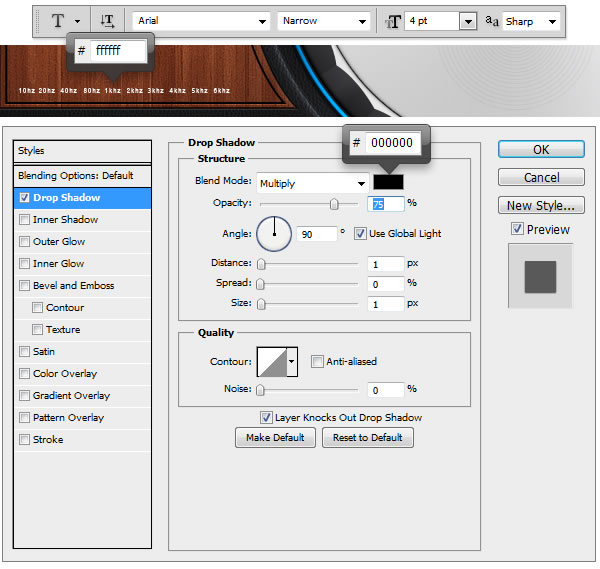The width and height of the screenshot is (600, 569).
Task: Select the Inner Shadow style row
Action: [x=82, y=220]
